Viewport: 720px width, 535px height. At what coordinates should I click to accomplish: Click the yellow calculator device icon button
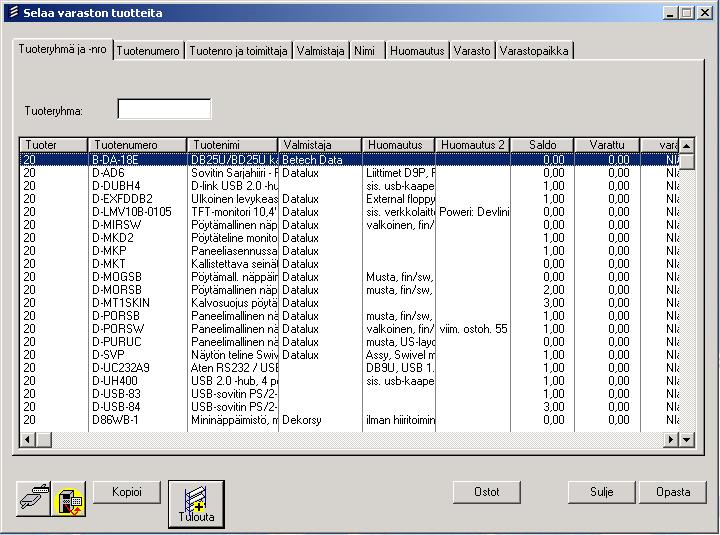pos(68,498)
